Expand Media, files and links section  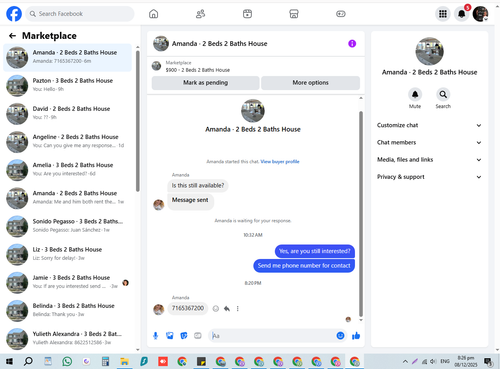[429, 160]
